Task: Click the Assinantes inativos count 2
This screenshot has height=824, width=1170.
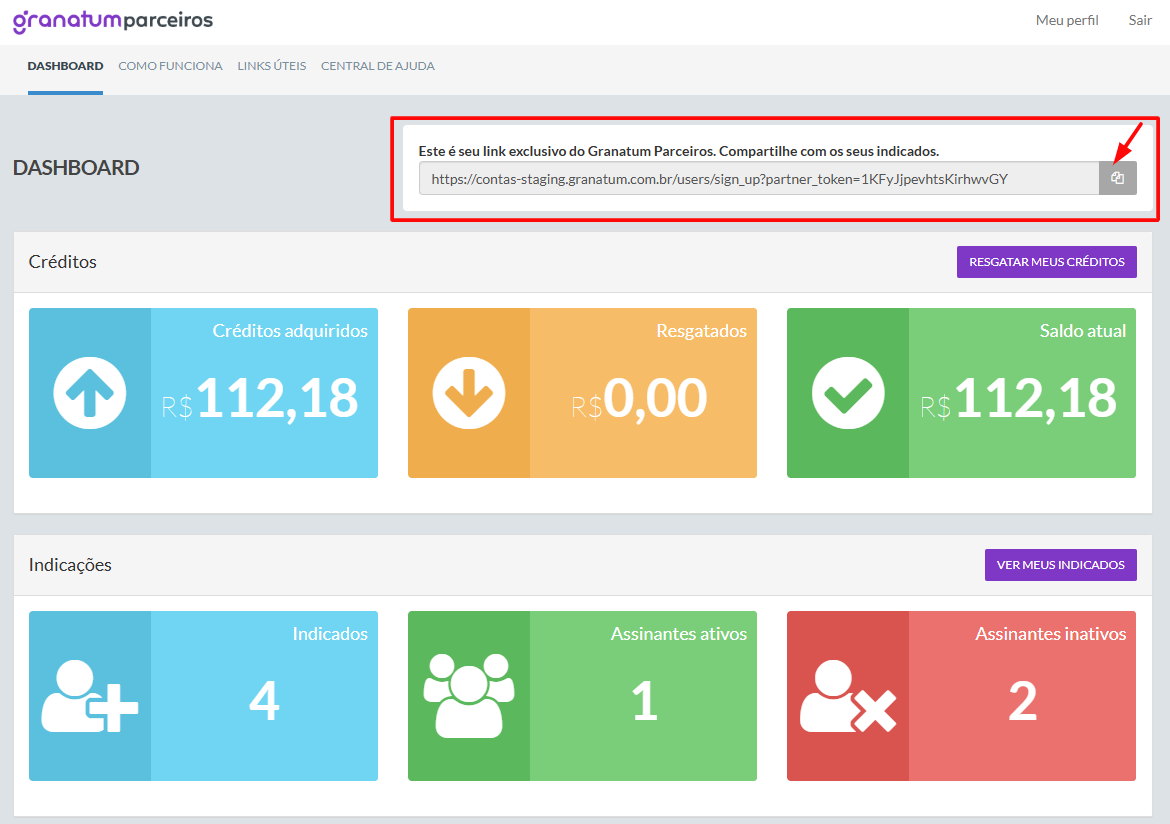Action: (1022, 701)
